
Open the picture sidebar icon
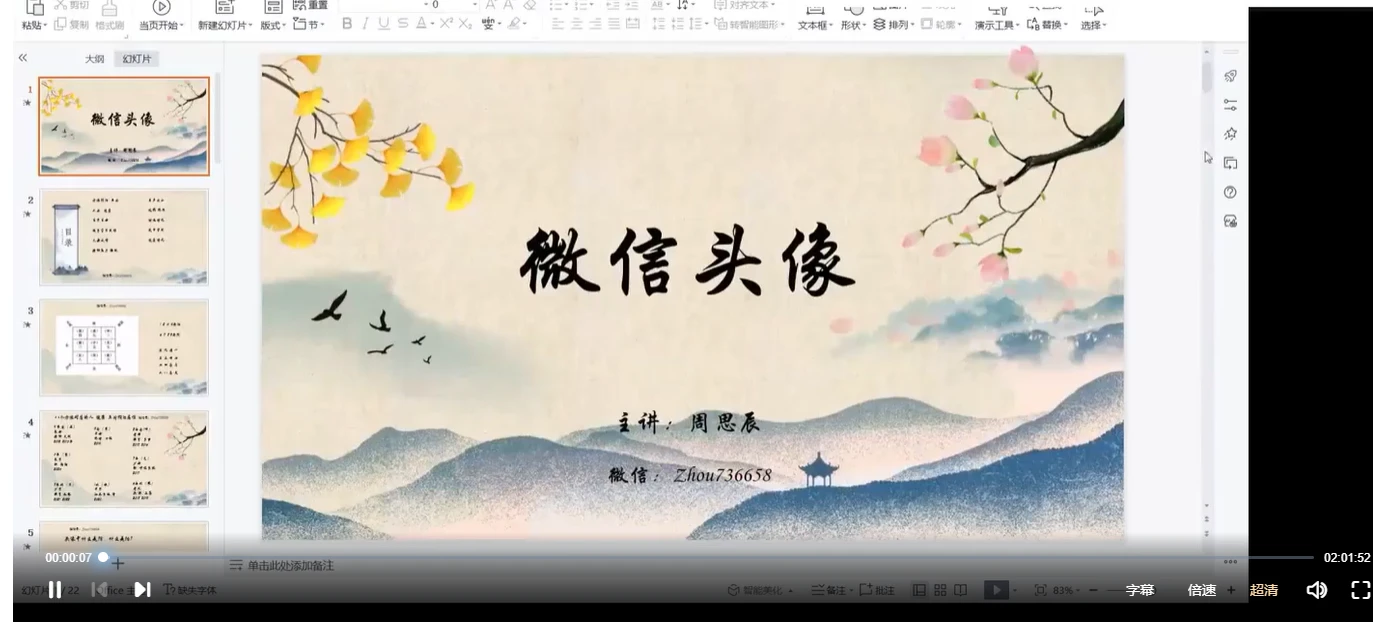(1230, 221)
